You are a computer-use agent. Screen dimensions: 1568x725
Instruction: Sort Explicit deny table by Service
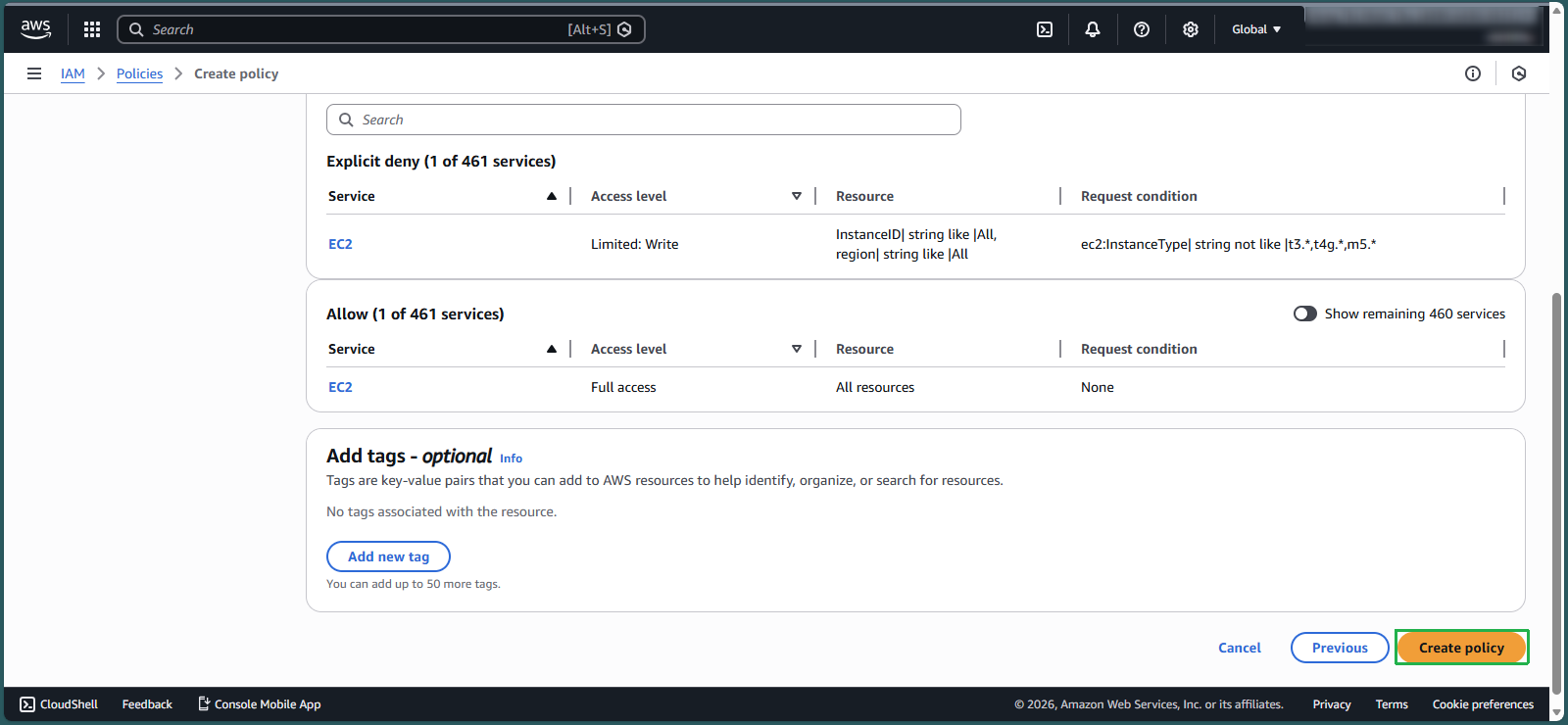tap(552, 196)
